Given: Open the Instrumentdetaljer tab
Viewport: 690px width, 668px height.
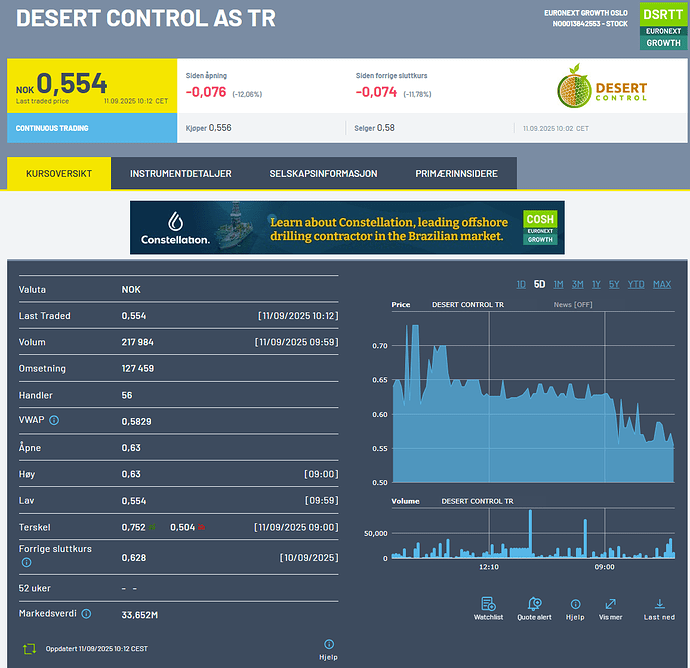Looking at the screenshot, I should (180, 173).
